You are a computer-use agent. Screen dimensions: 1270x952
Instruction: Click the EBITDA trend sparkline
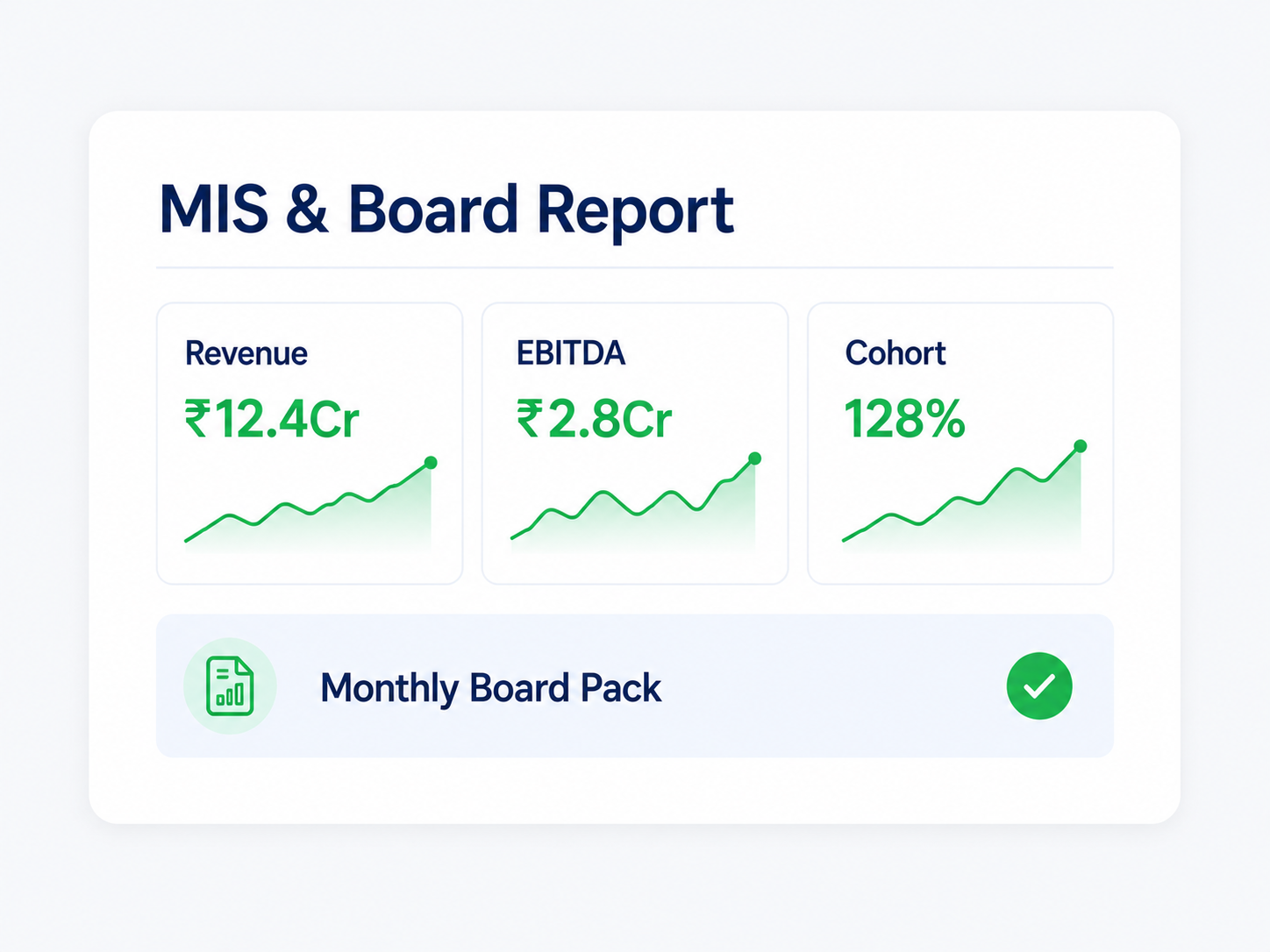click(635, 503)
